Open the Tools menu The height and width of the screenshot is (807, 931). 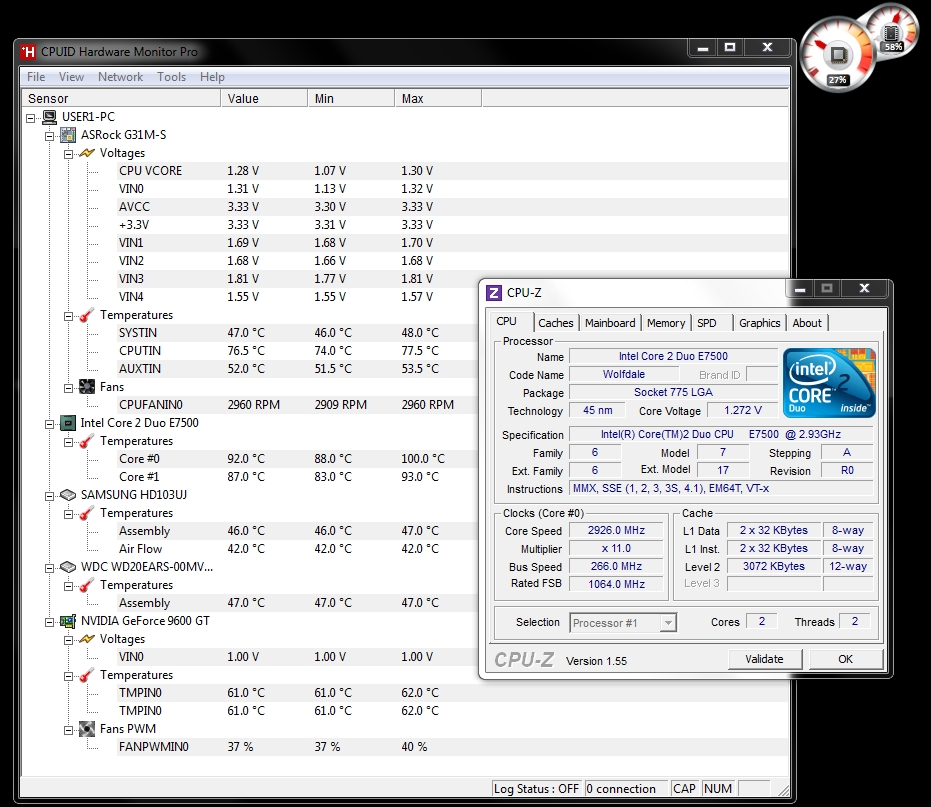coord(172,77)
